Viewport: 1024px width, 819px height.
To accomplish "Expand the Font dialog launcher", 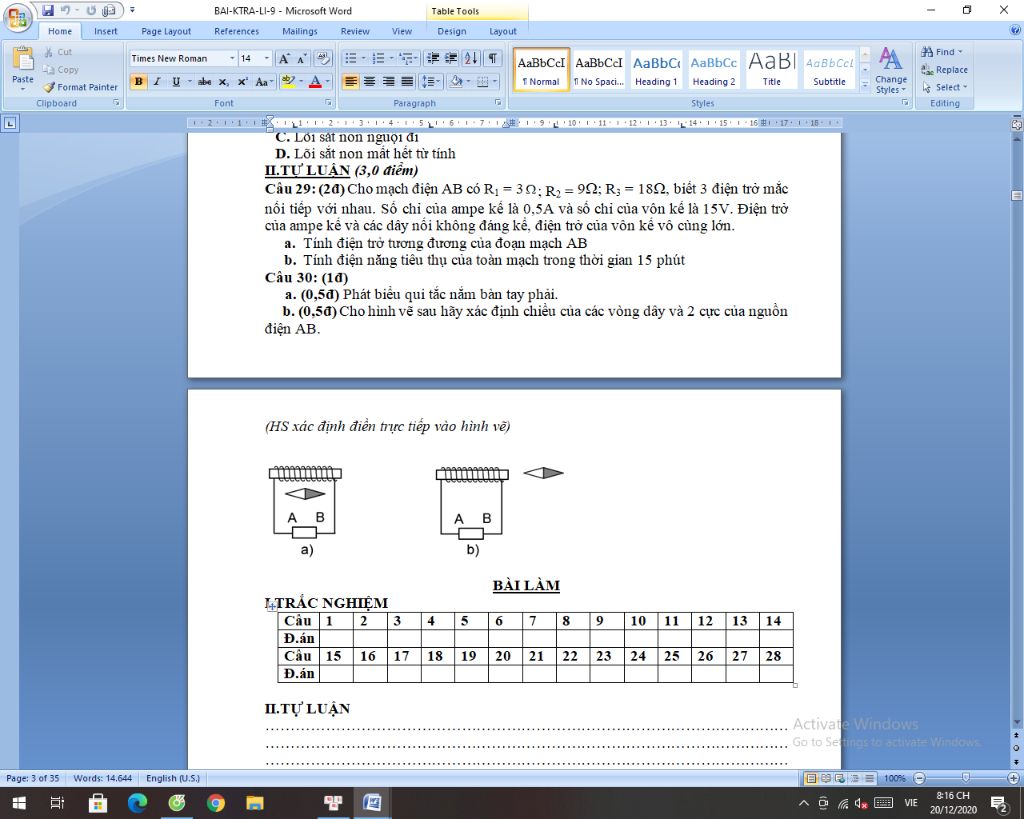I will [328, 103].
